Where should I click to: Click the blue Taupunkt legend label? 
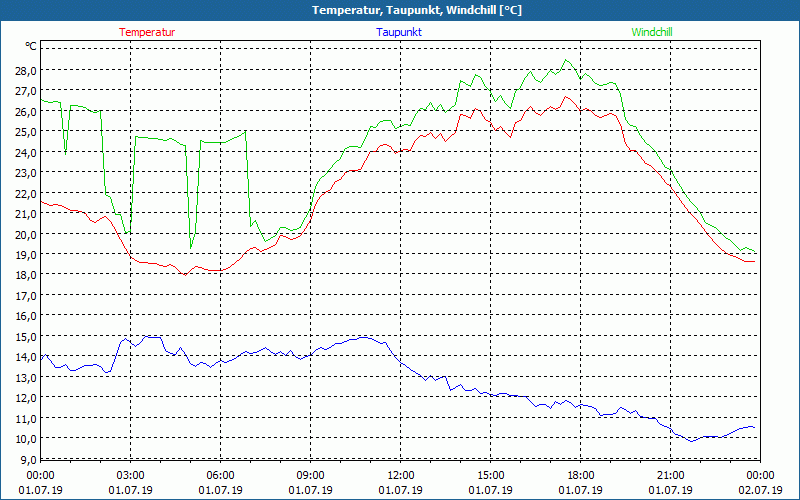[x=399, y=32]
